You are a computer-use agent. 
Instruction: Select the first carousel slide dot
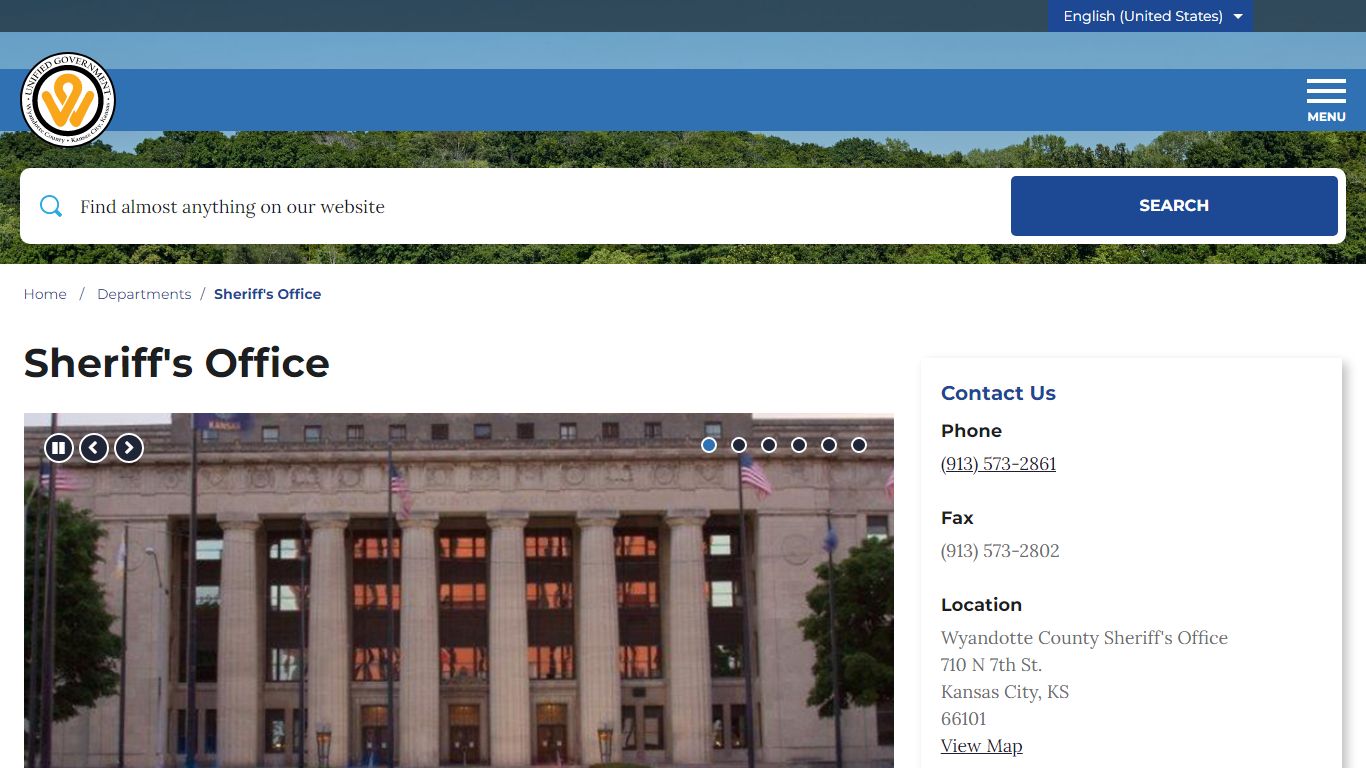pos(709,445)
